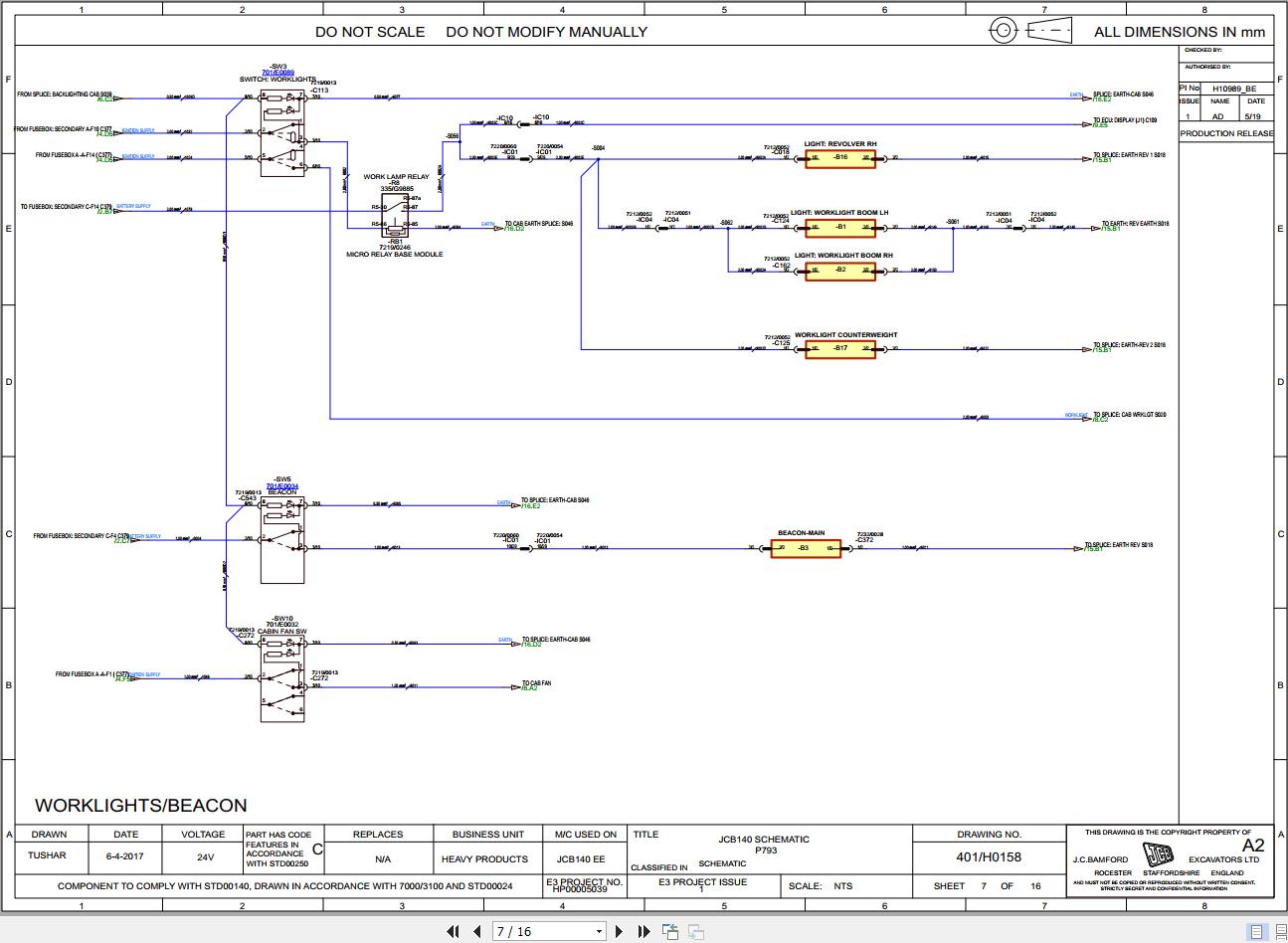Screen dimensions: 1288x943
Task: Click the 'JCB140 SCHEMATIC' title text
Action: 764,840
